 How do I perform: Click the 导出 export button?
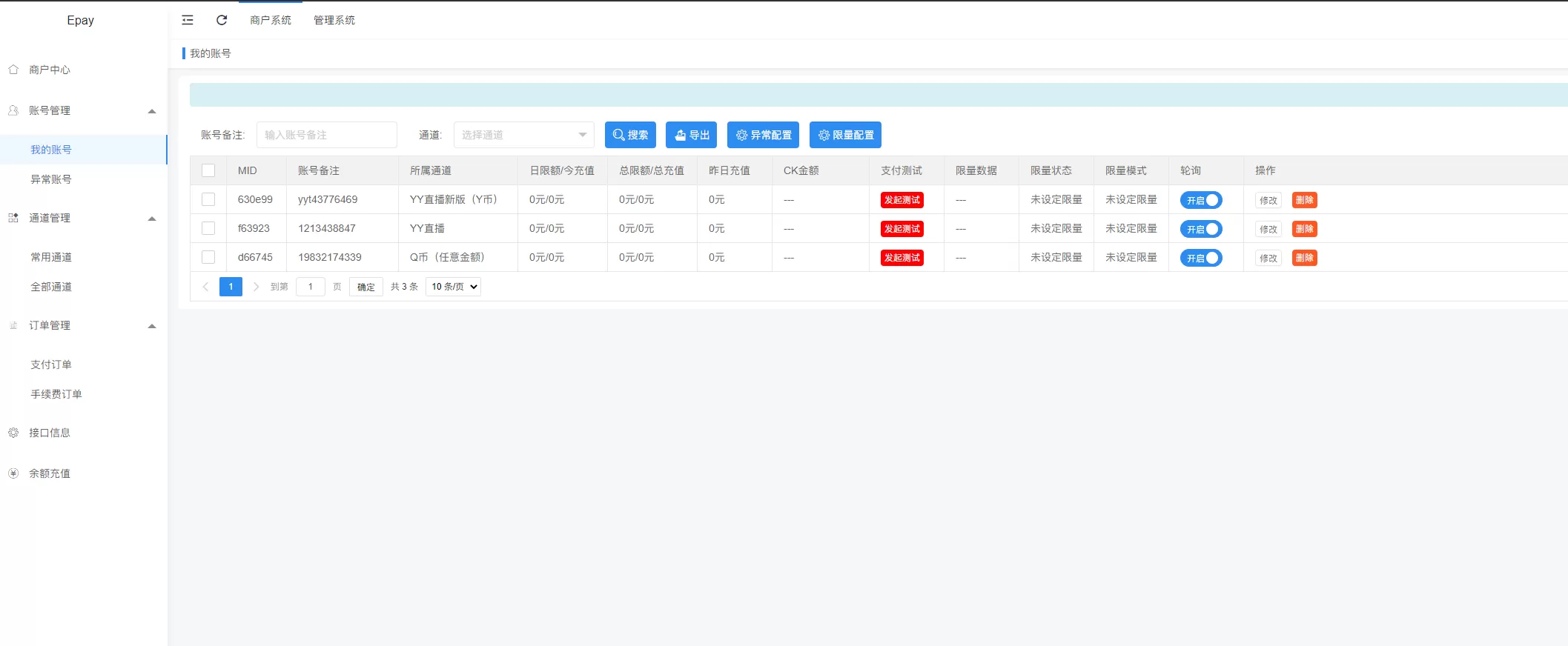[x=691, y=135]
